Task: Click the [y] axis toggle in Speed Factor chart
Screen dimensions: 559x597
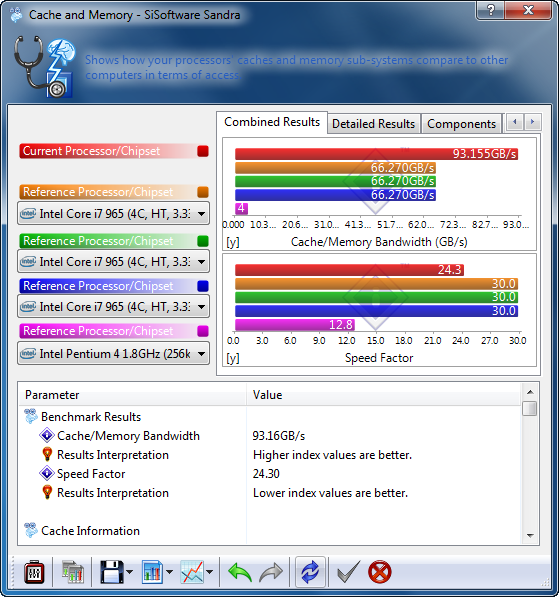Action: (233, 358)
